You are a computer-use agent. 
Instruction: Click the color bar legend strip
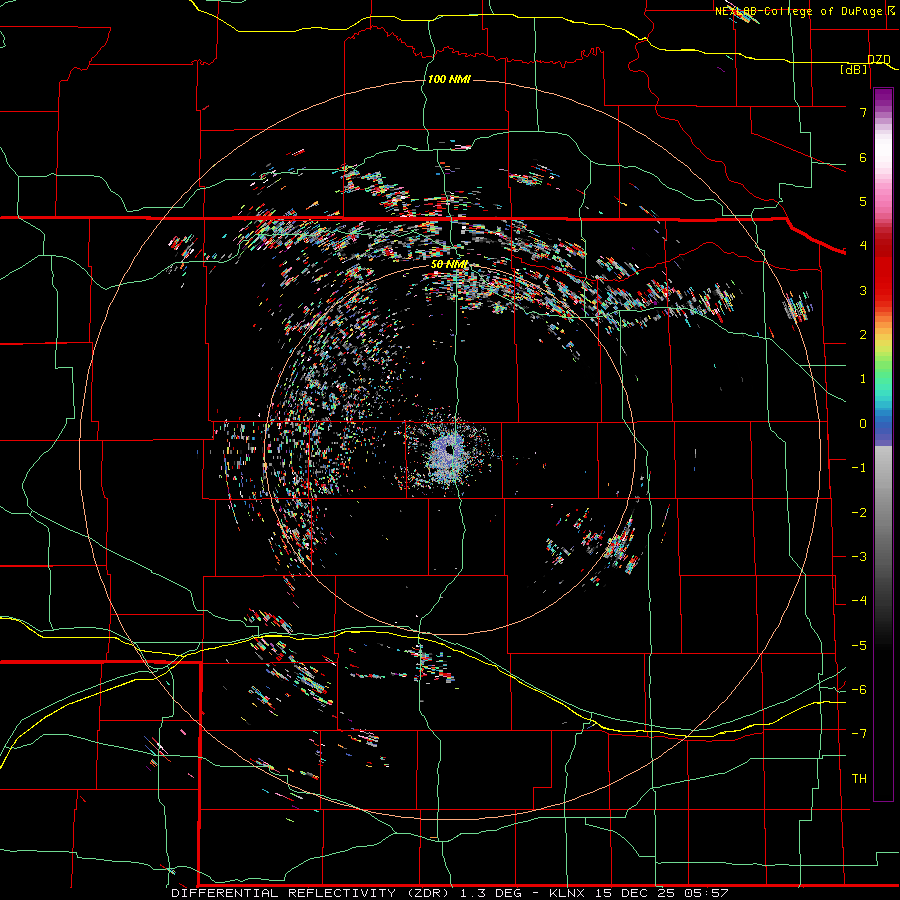click(x=883, y=444)
